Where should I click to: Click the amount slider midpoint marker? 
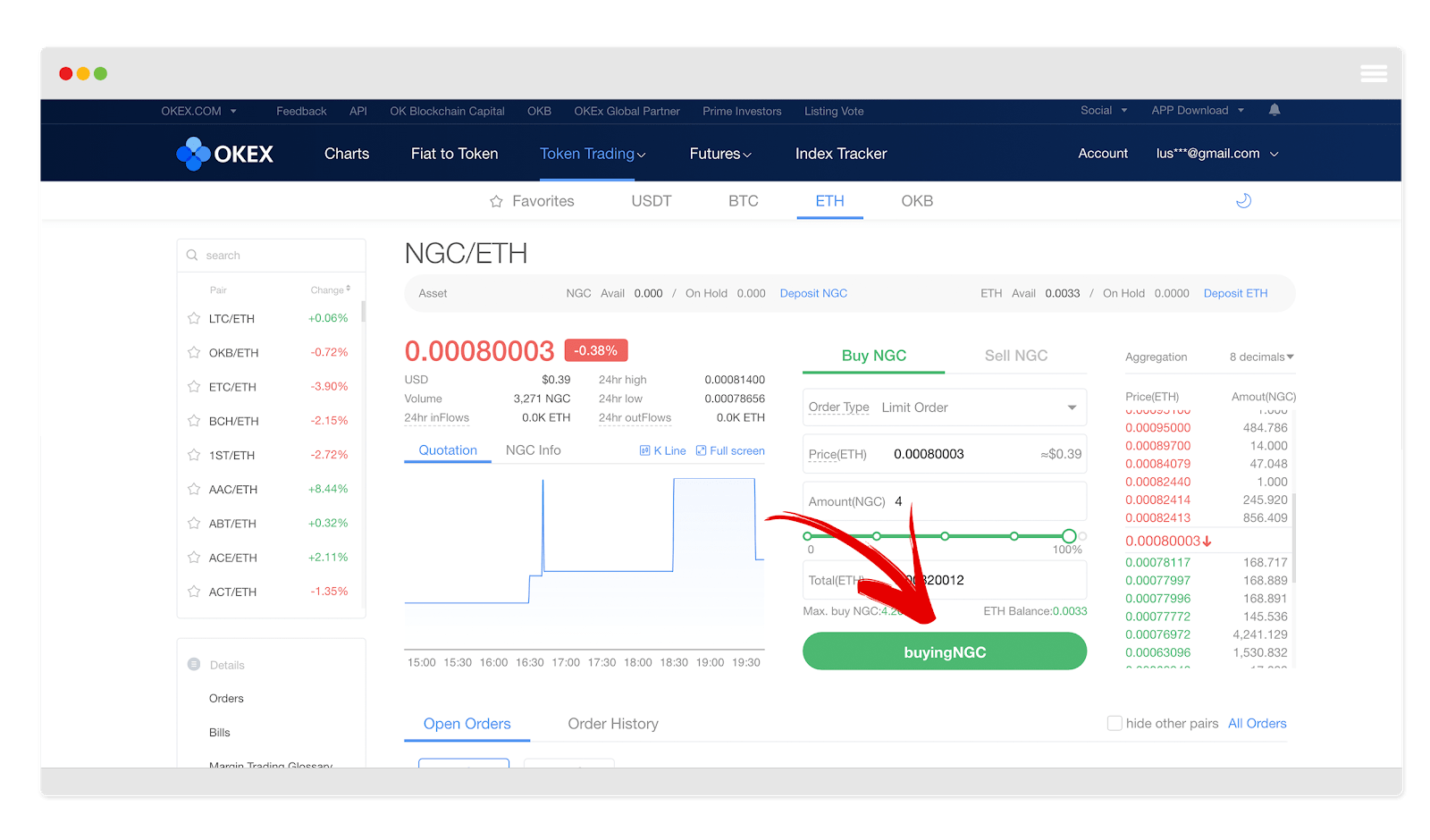[x=945, y=536]
